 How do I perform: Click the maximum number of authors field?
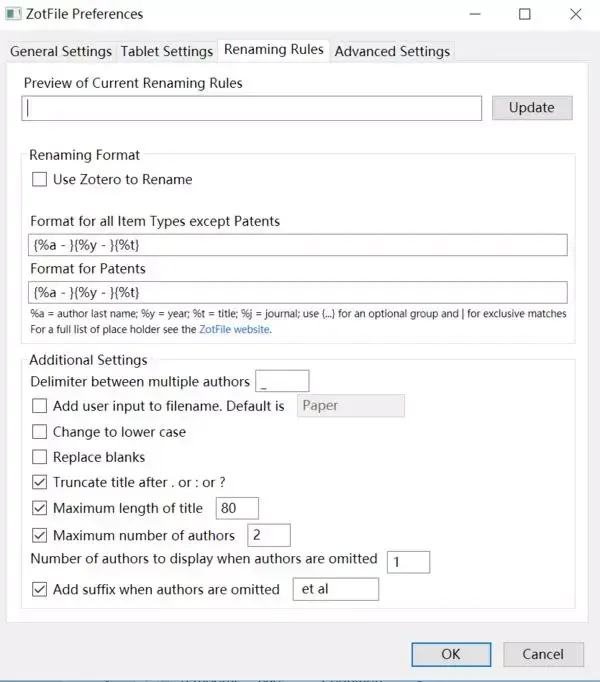(x=267, y=535)
